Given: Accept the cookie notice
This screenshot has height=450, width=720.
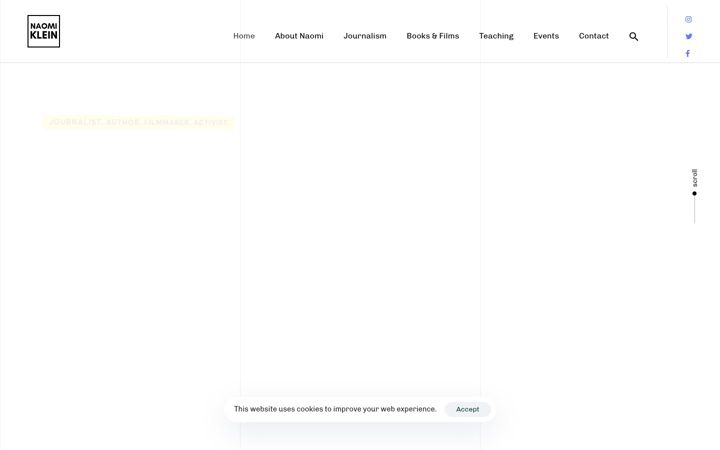Looking at the screenshot, I should click(x=467, y=409).
